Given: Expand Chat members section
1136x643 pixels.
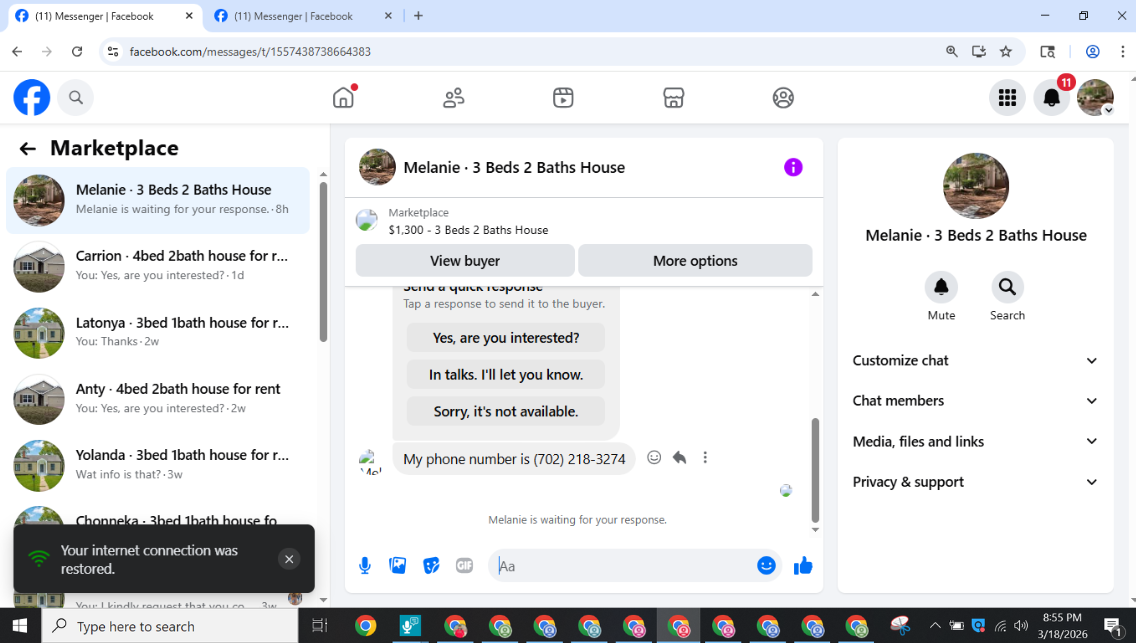Looking at the screenshot, I should pos(975,401).
